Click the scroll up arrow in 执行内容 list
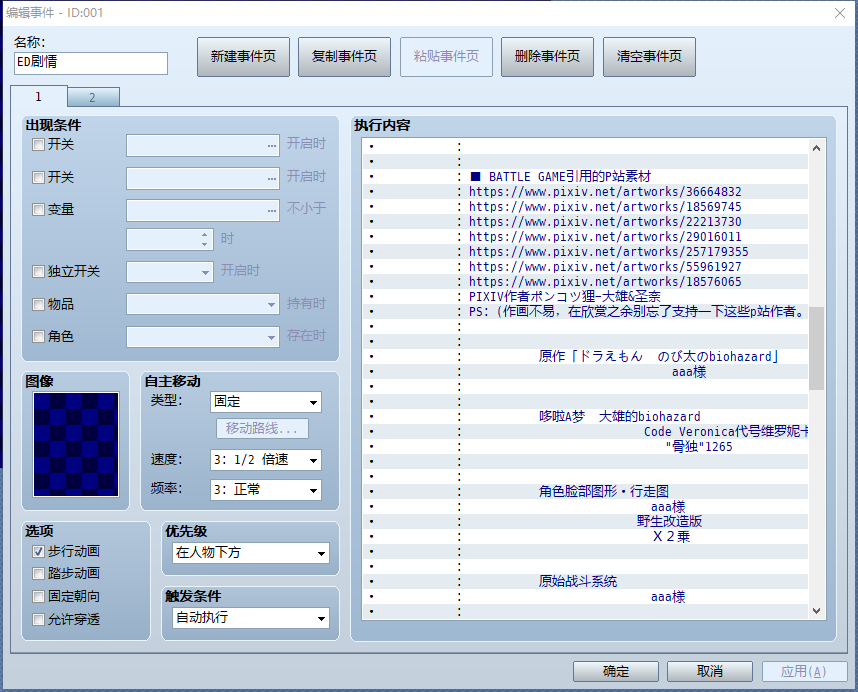This screenshot has width=858, height=692. coord(816,148)
